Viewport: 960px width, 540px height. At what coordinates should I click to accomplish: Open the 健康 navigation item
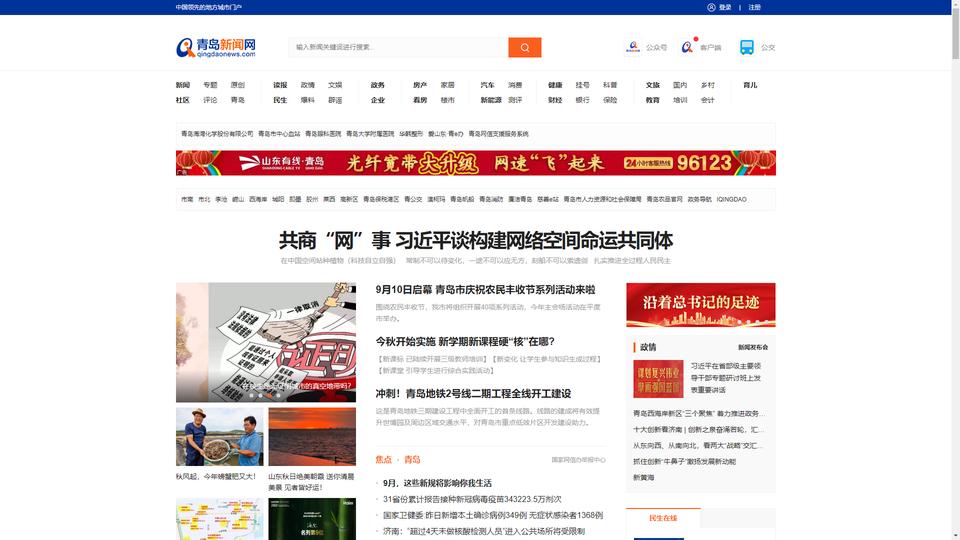[555, 85]
